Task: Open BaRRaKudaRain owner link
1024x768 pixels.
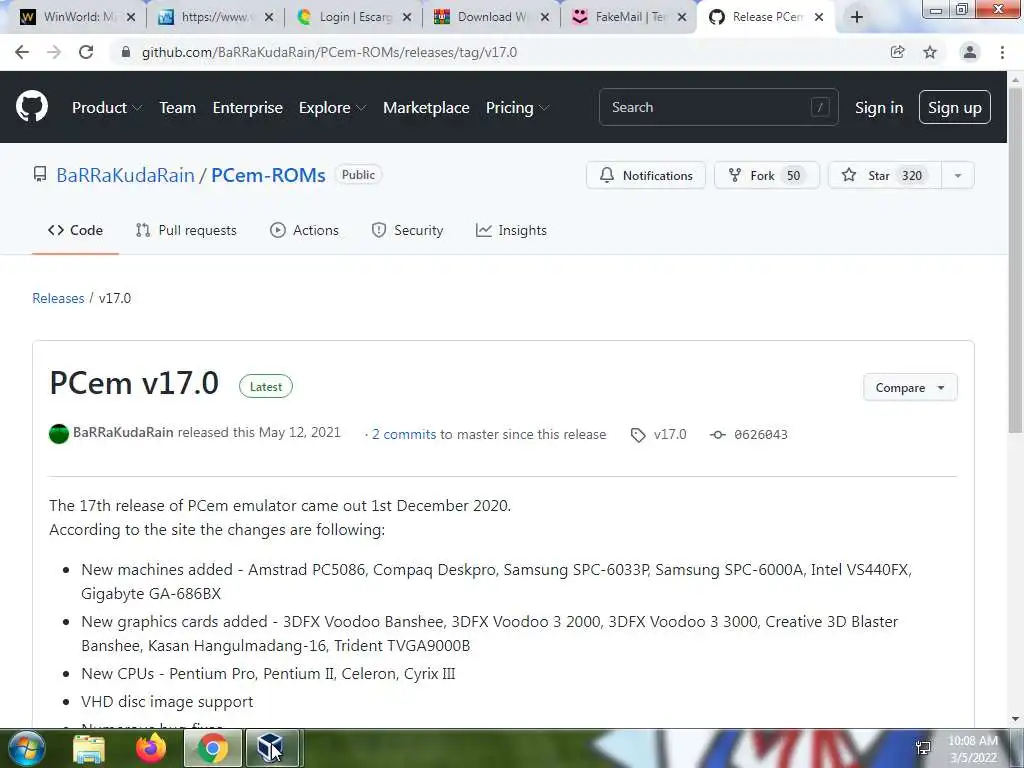Action: click(x=125, y=175)
